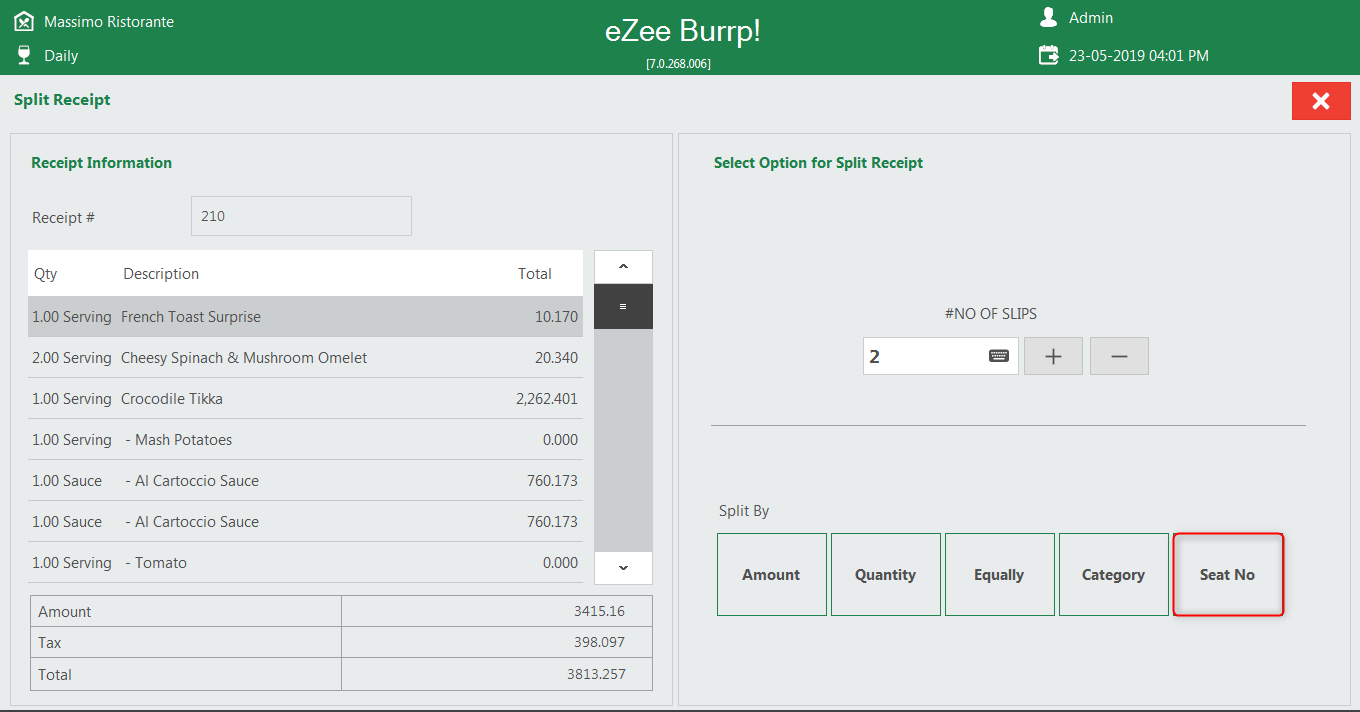Click the Total column header

point(535,274)
